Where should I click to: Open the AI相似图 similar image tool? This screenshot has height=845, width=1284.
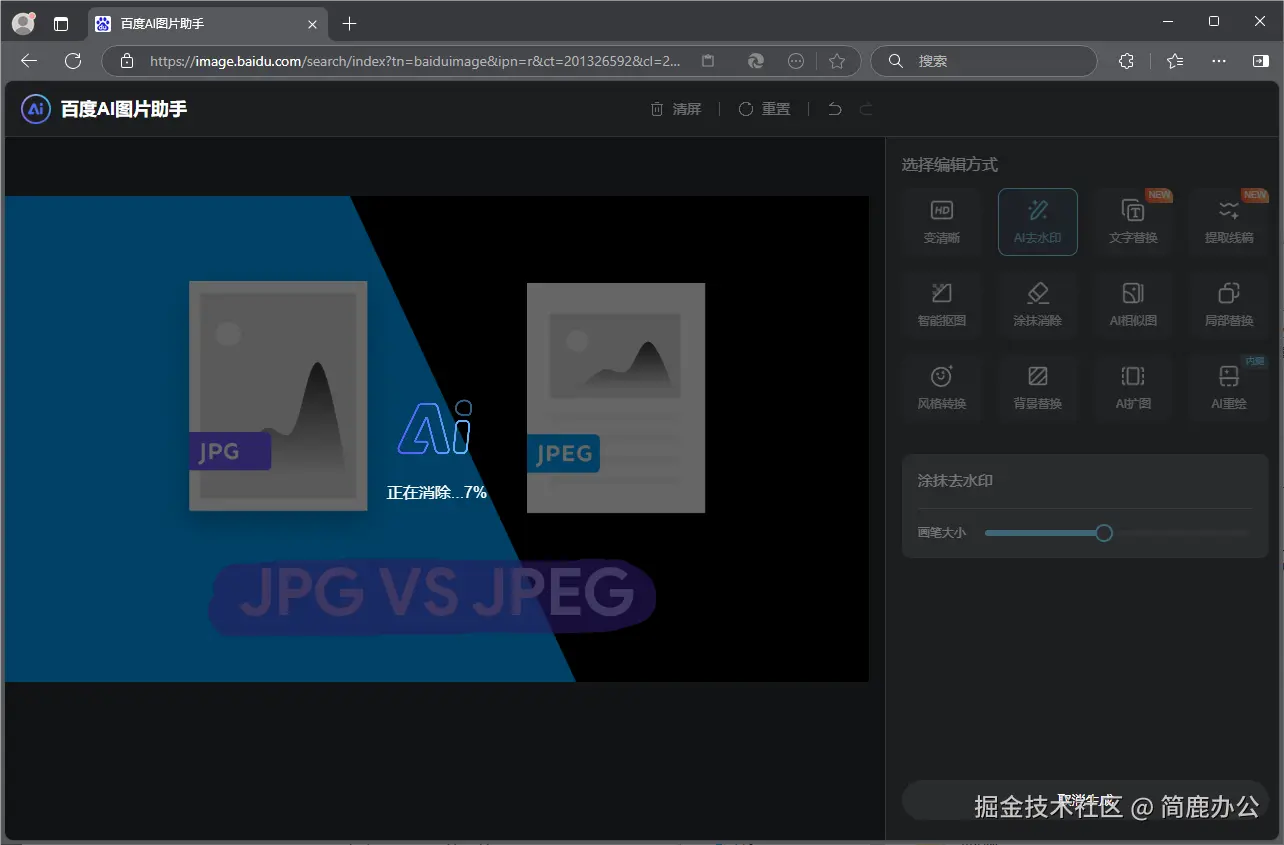tap(1133, 305)
